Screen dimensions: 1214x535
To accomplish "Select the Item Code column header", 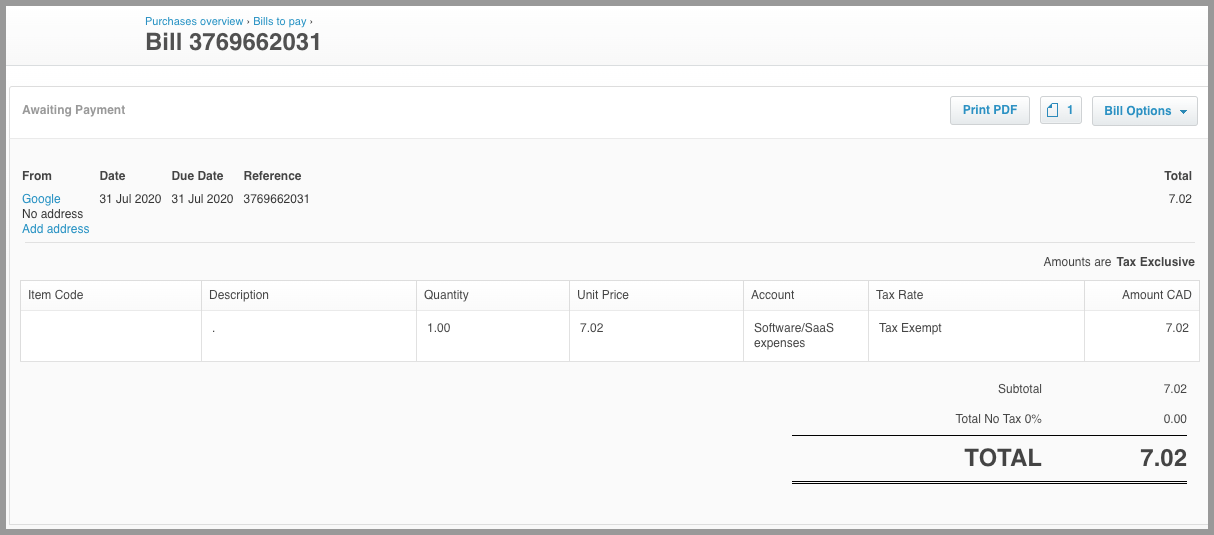I will click(x=111, y=295).
